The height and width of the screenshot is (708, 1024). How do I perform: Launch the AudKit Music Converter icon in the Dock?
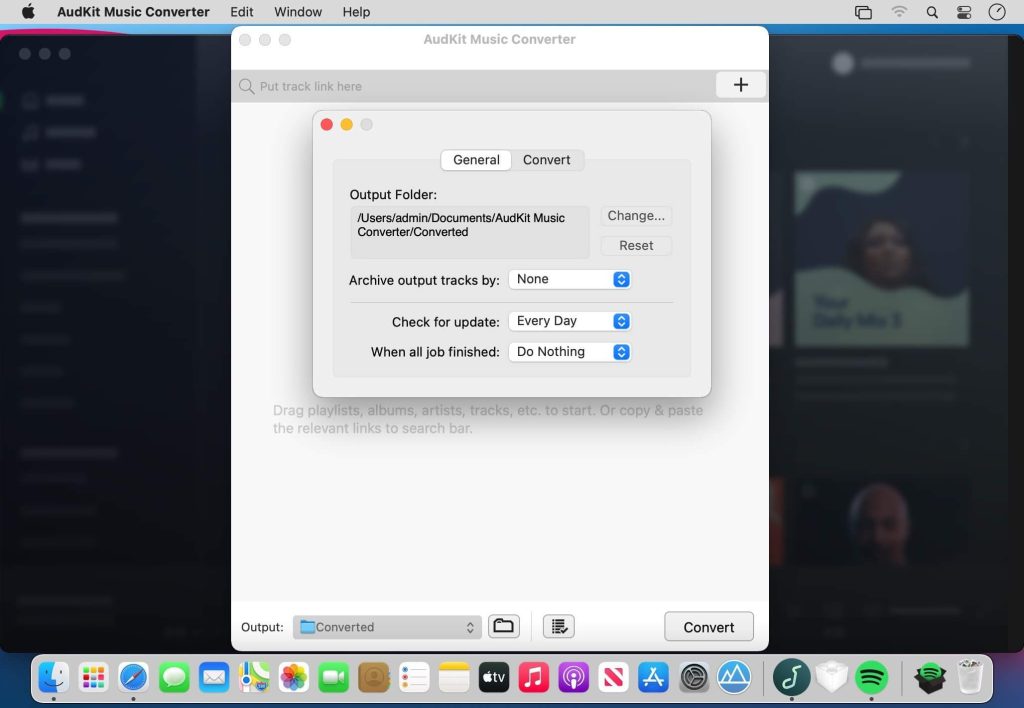[791, 677]
